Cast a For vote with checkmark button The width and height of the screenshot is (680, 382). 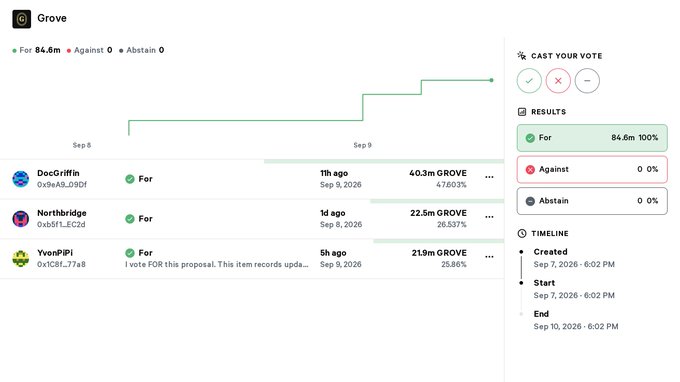pos(529,81)
